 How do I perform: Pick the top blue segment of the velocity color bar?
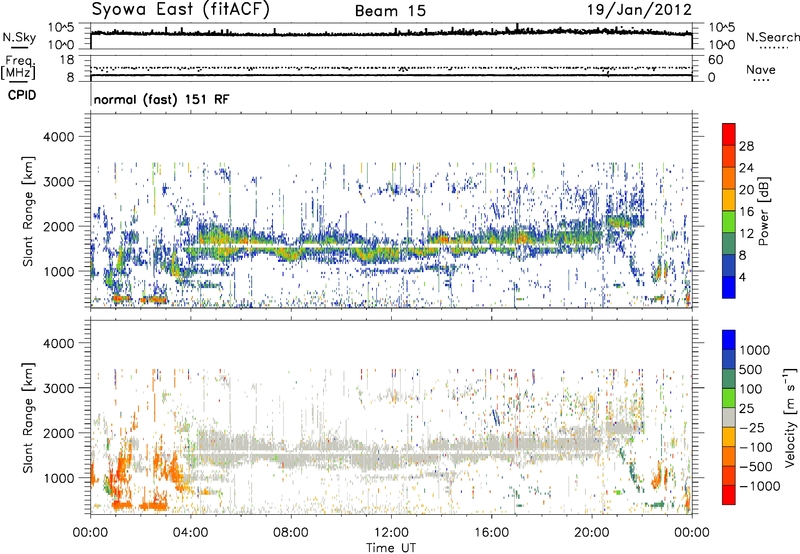729,340
